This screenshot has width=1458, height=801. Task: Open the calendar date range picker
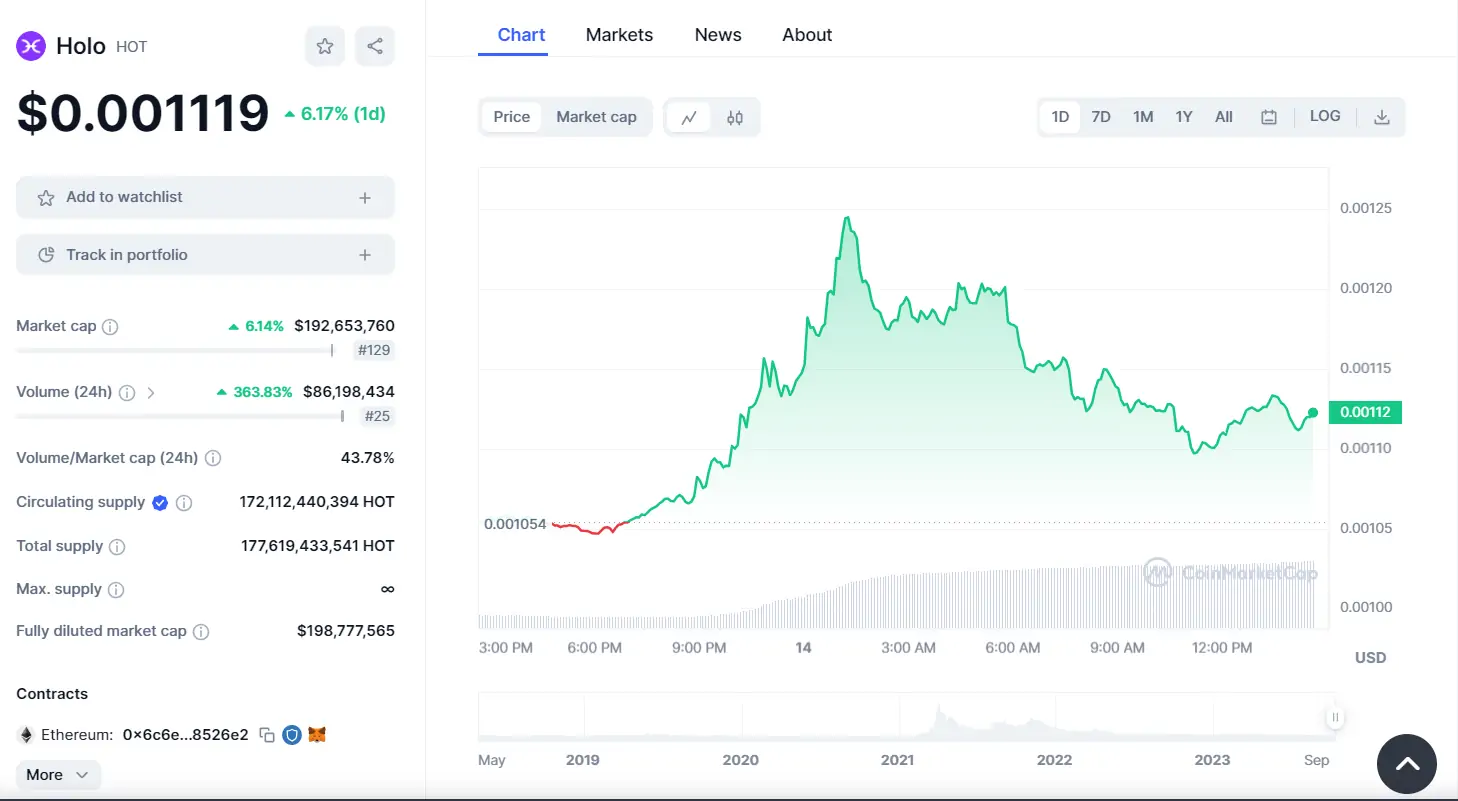[x=1269, y=117]
